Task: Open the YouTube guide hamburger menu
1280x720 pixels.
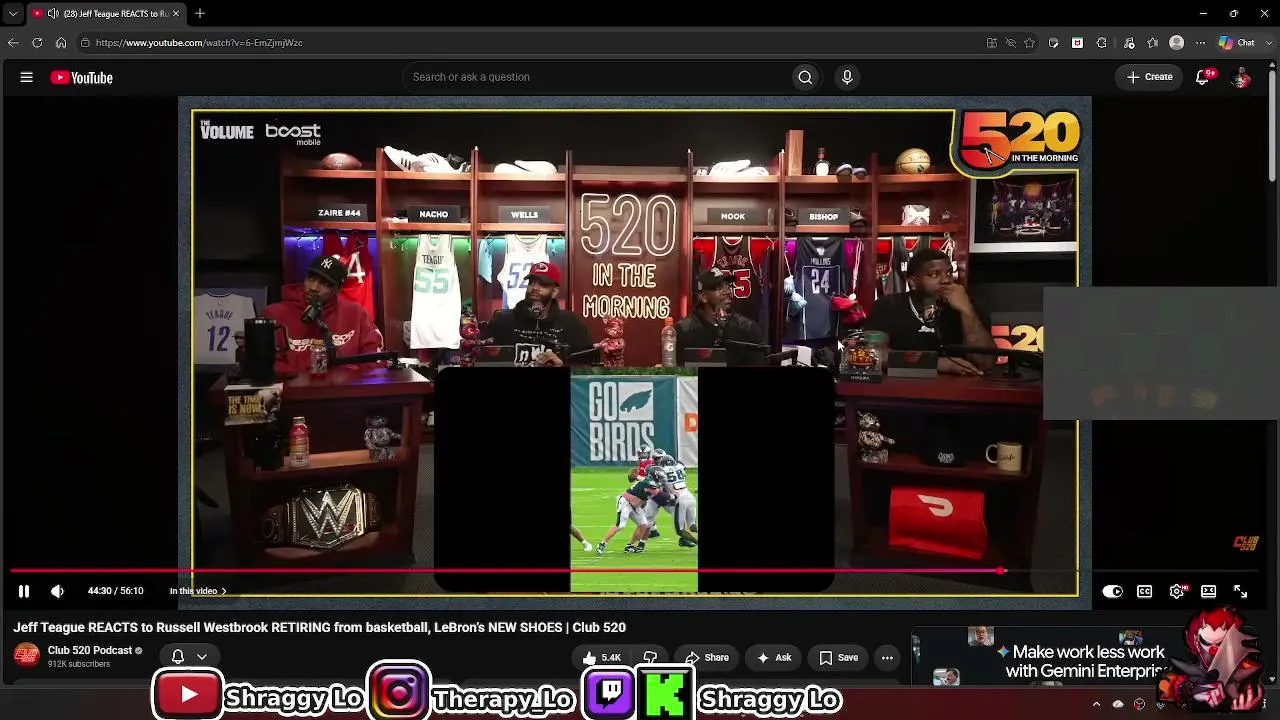Action: (x=27, y=77)
